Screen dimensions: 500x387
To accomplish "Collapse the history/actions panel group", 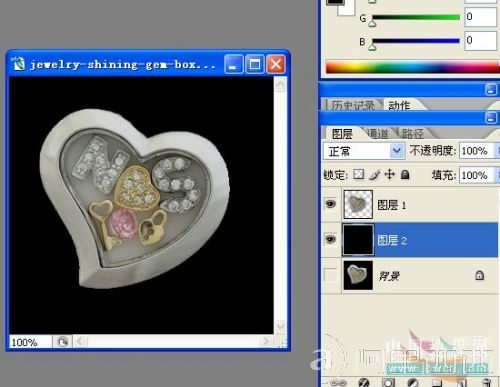I will click(x=490, y=90).
